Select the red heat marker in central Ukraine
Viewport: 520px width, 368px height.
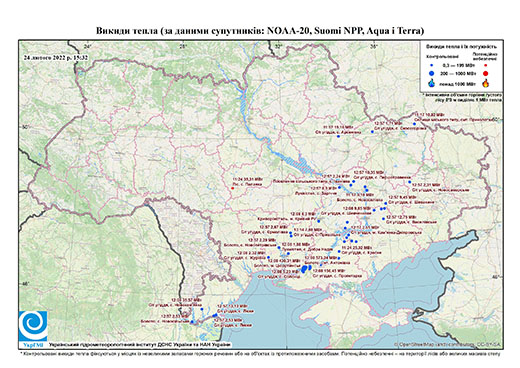click(233, 188)
